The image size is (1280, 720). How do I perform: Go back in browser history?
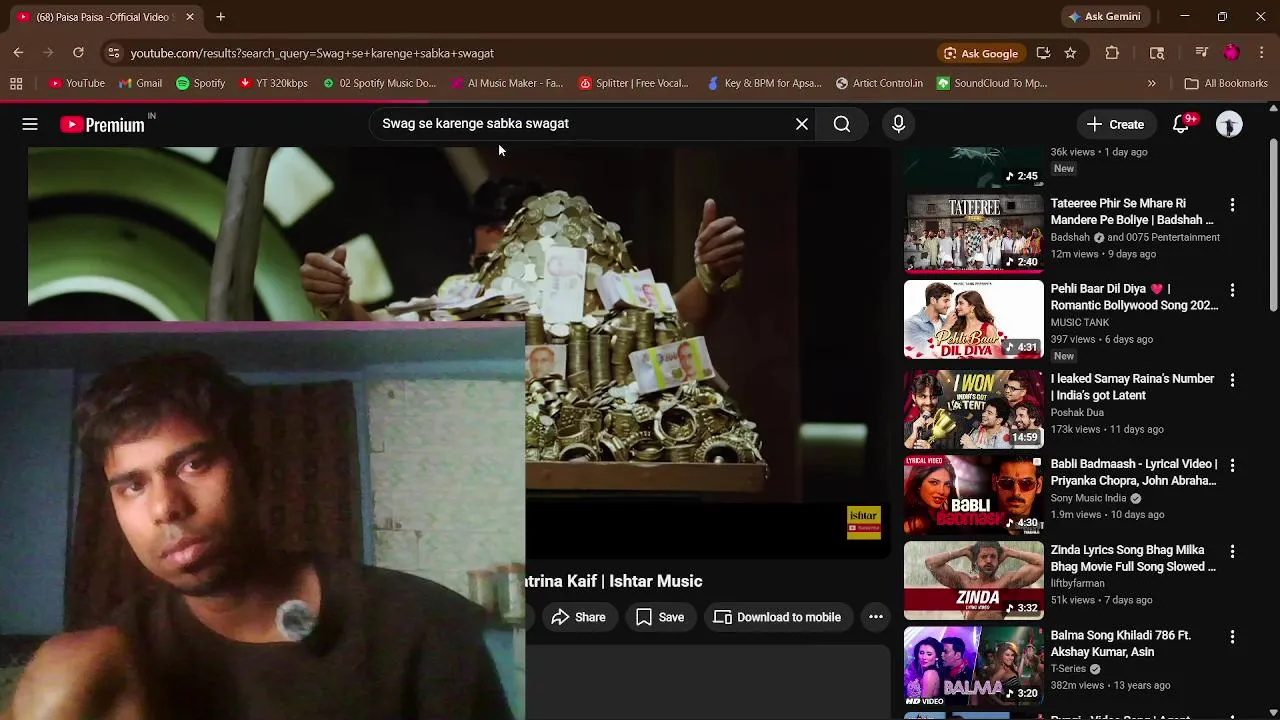pyautogui.click(x=18, y=53)
